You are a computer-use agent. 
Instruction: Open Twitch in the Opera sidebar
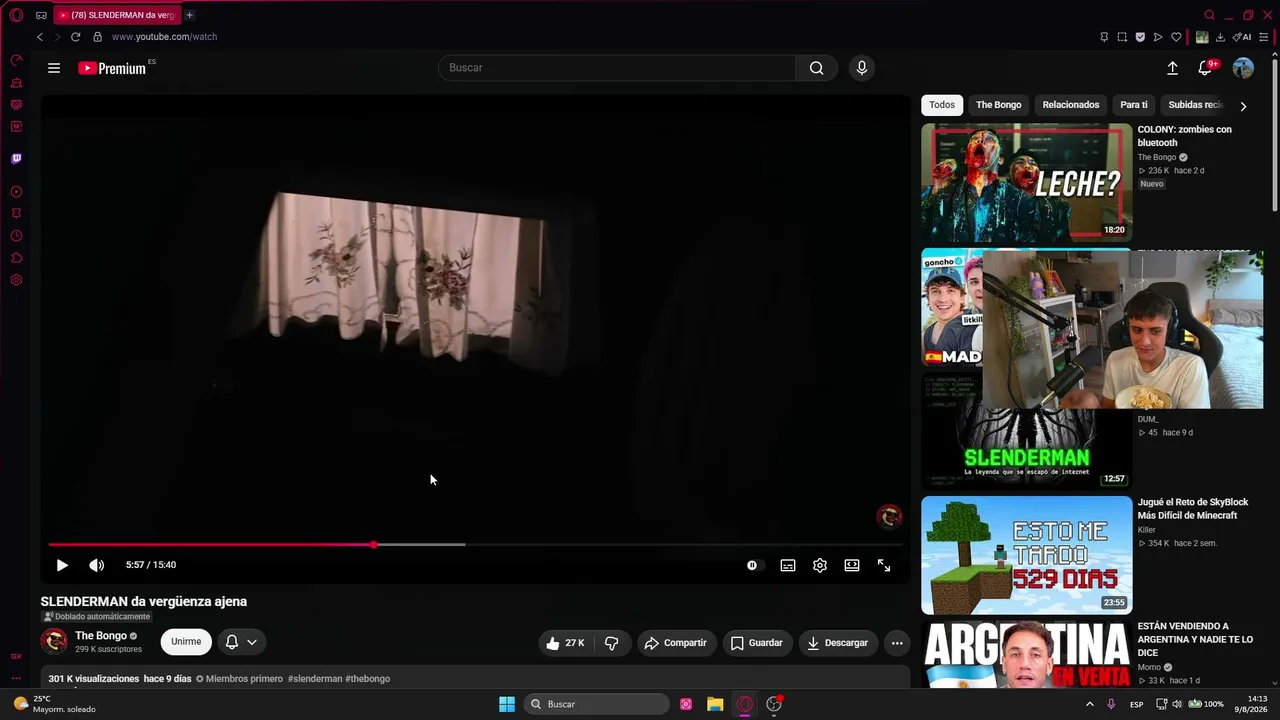pos(16,158)
